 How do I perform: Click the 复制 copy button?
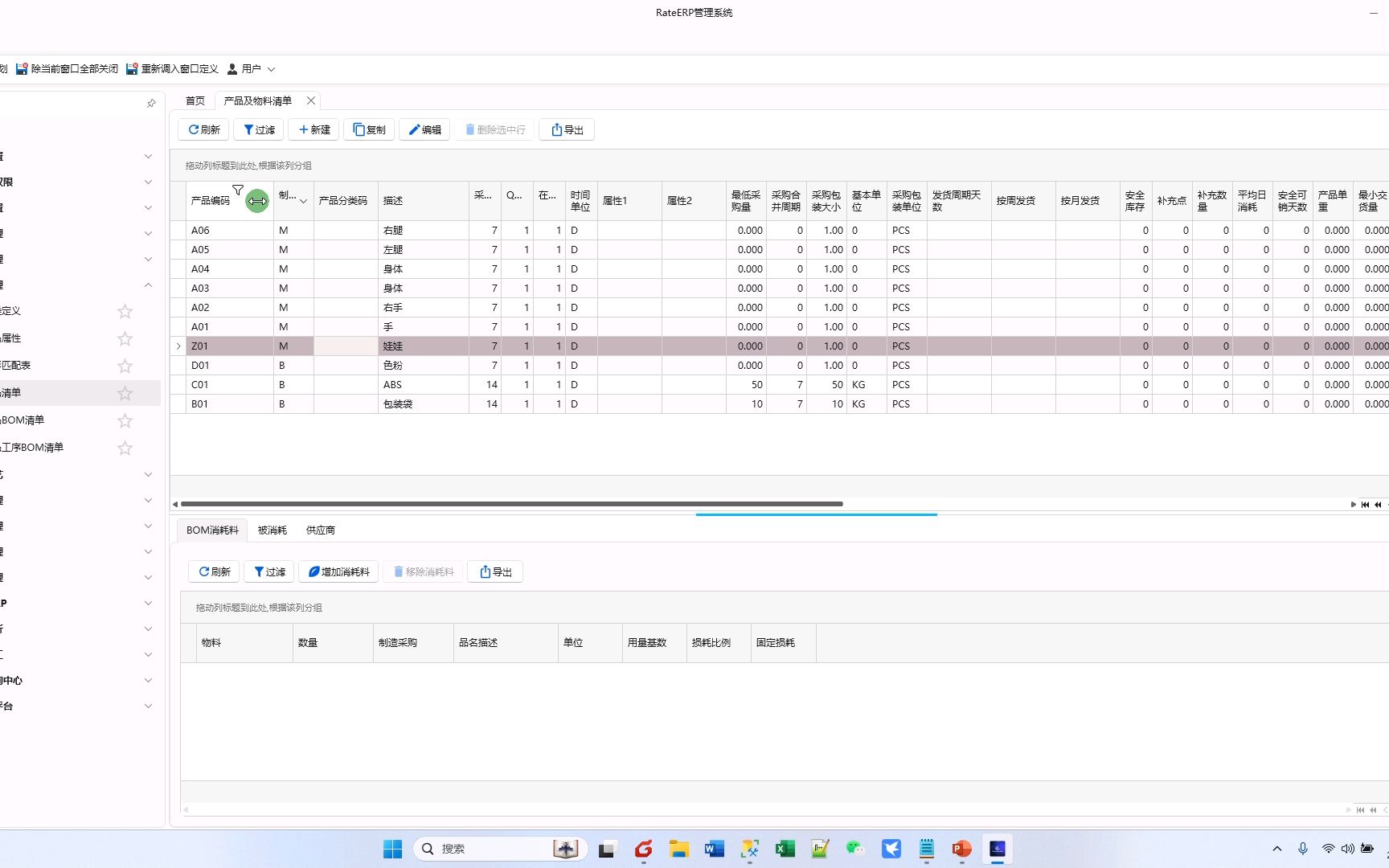click(x=369, y=129)
